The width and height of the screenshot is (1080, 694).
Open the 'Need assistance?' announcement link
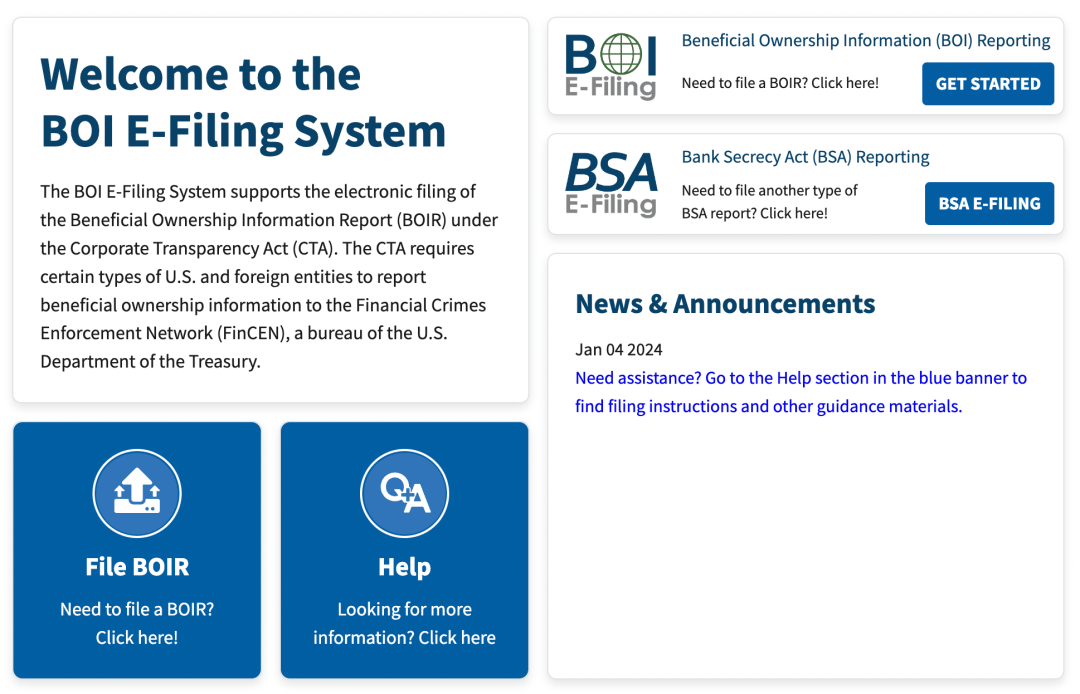tap(800, 392)
